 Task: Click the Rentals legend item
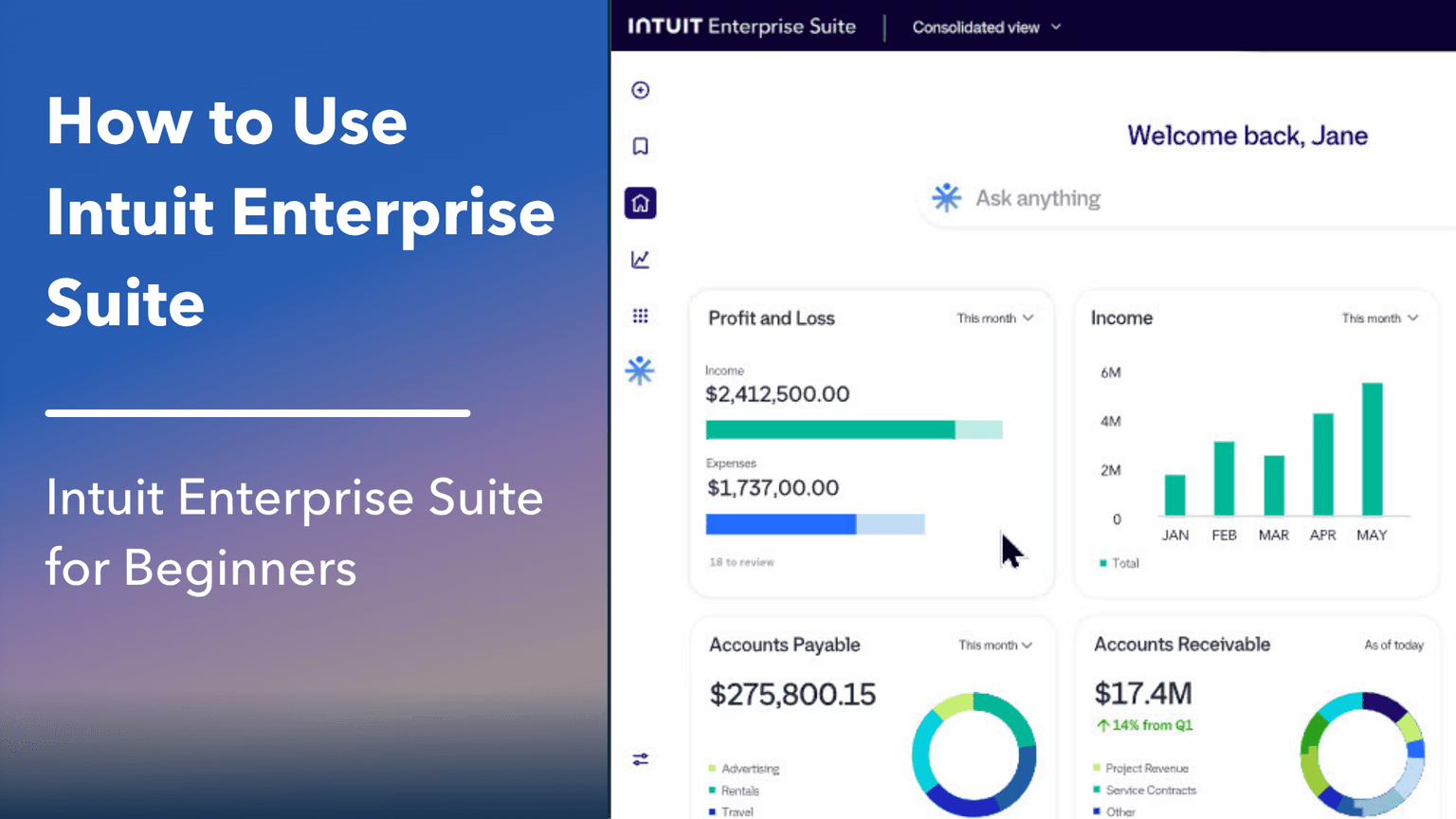[x=734, y=791]
